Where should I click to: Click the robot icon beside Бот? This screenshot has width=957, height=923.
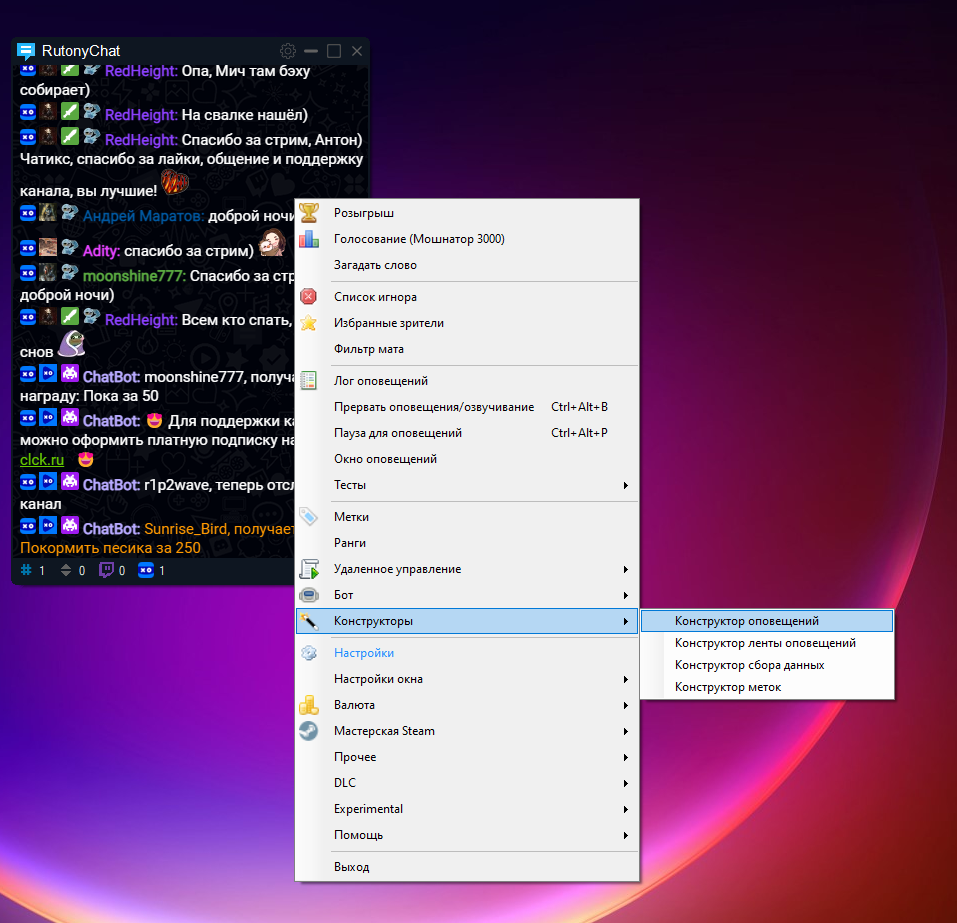[309, 595]
